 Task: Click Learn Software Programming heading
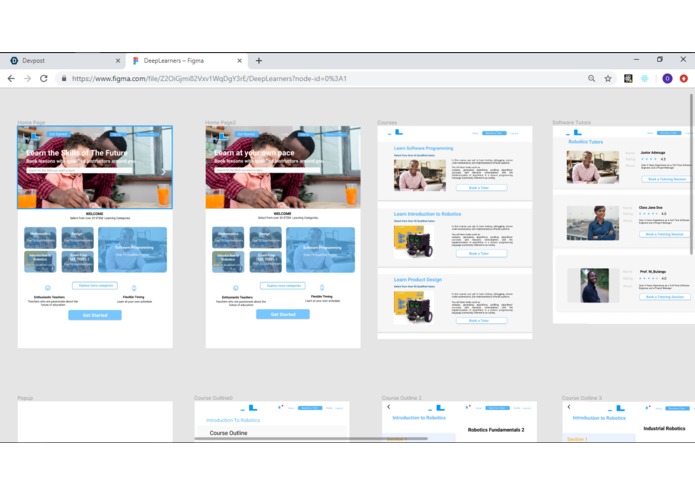click(x=423, y=148)
